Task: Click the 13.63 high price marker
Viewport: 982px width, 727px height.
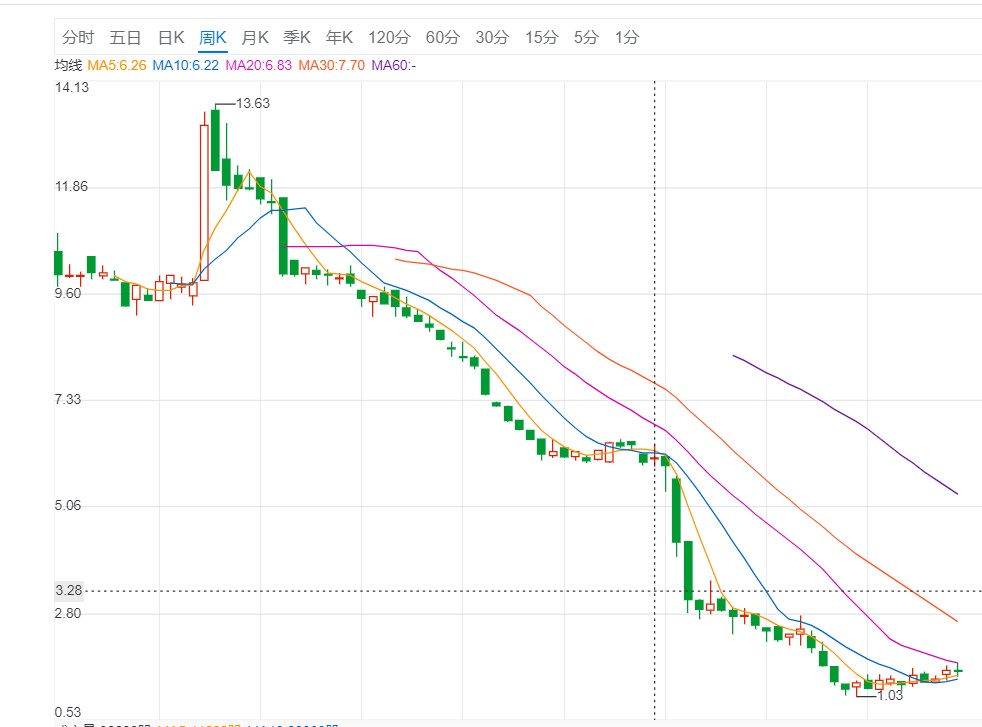Action: [252, 103]
